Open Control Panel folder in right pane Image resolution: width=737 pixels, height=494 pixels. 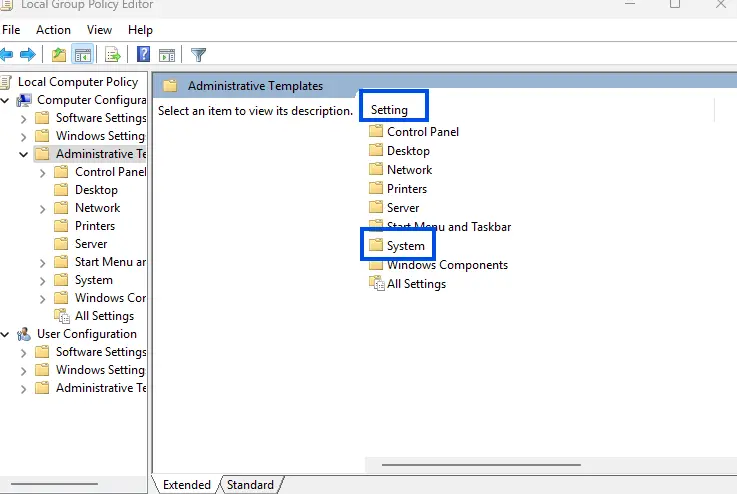[x=423, y=132]
